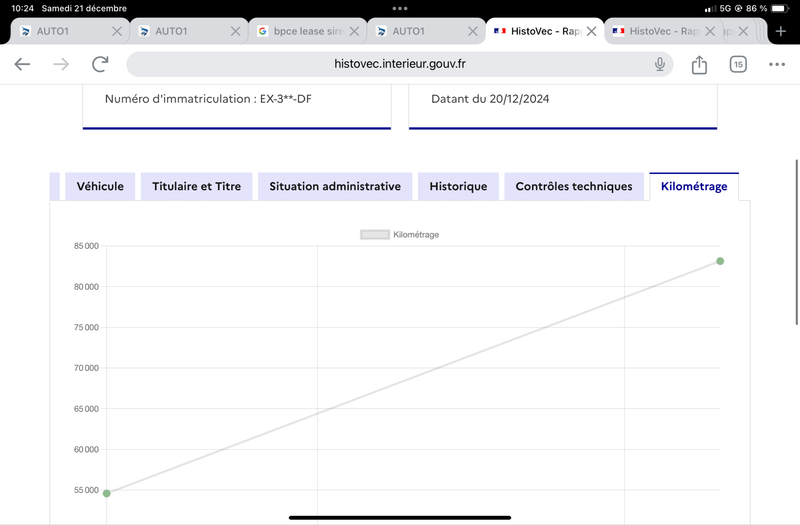Tap the lowest green data point

click(x=107, y=493)
